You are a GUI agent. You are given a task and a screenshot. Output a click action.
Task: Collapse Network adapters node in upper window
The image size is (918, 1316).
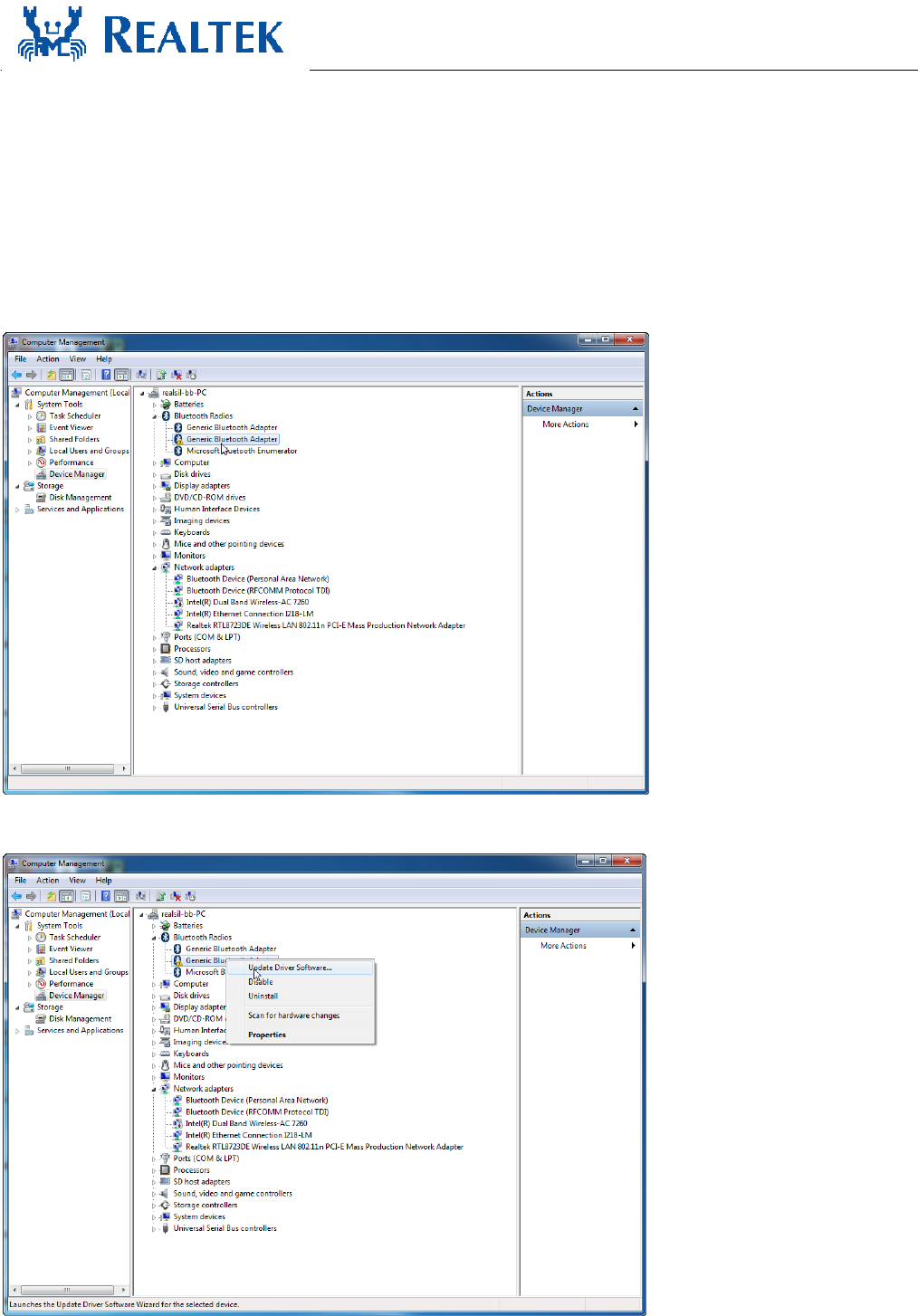(155, 567)
